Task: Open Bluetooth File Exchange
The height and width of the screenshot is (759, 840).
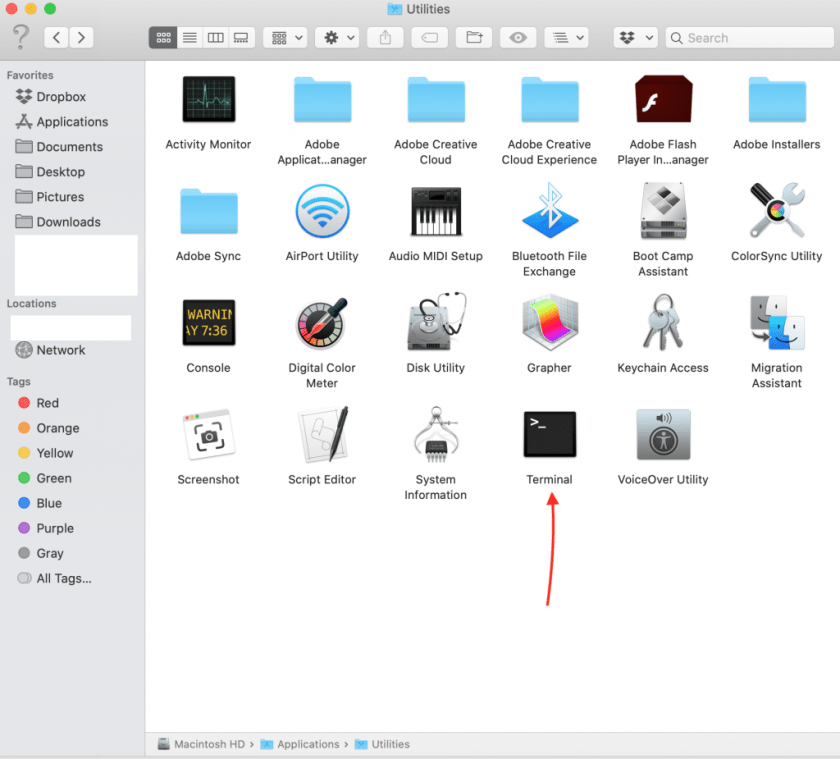Action: click(x=550, y=211)
